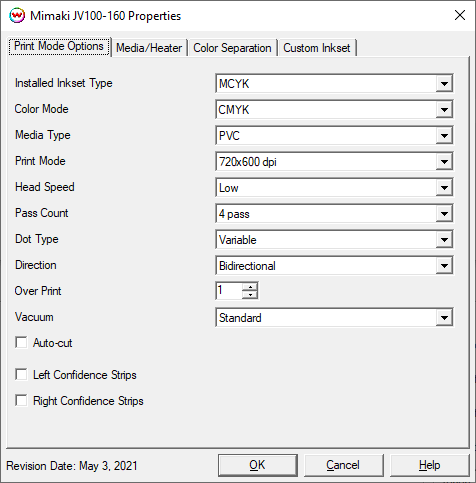Check Left Confidence Strips option
This screenshot has width=476, height=483.
point(21,374)
